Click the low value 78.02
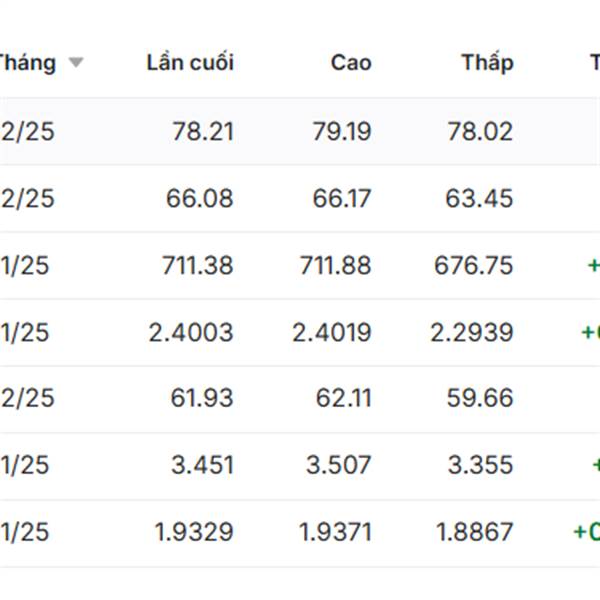The width and height of the screenshot is (600, 600). click(479, 132)
